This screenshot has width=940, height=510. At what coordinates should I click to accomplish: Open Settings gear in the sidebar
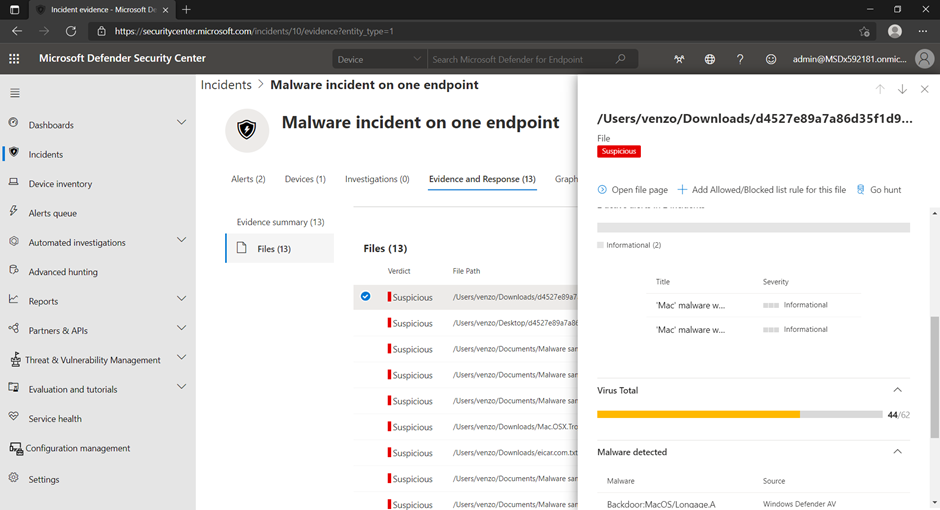[x=14, y=478]
